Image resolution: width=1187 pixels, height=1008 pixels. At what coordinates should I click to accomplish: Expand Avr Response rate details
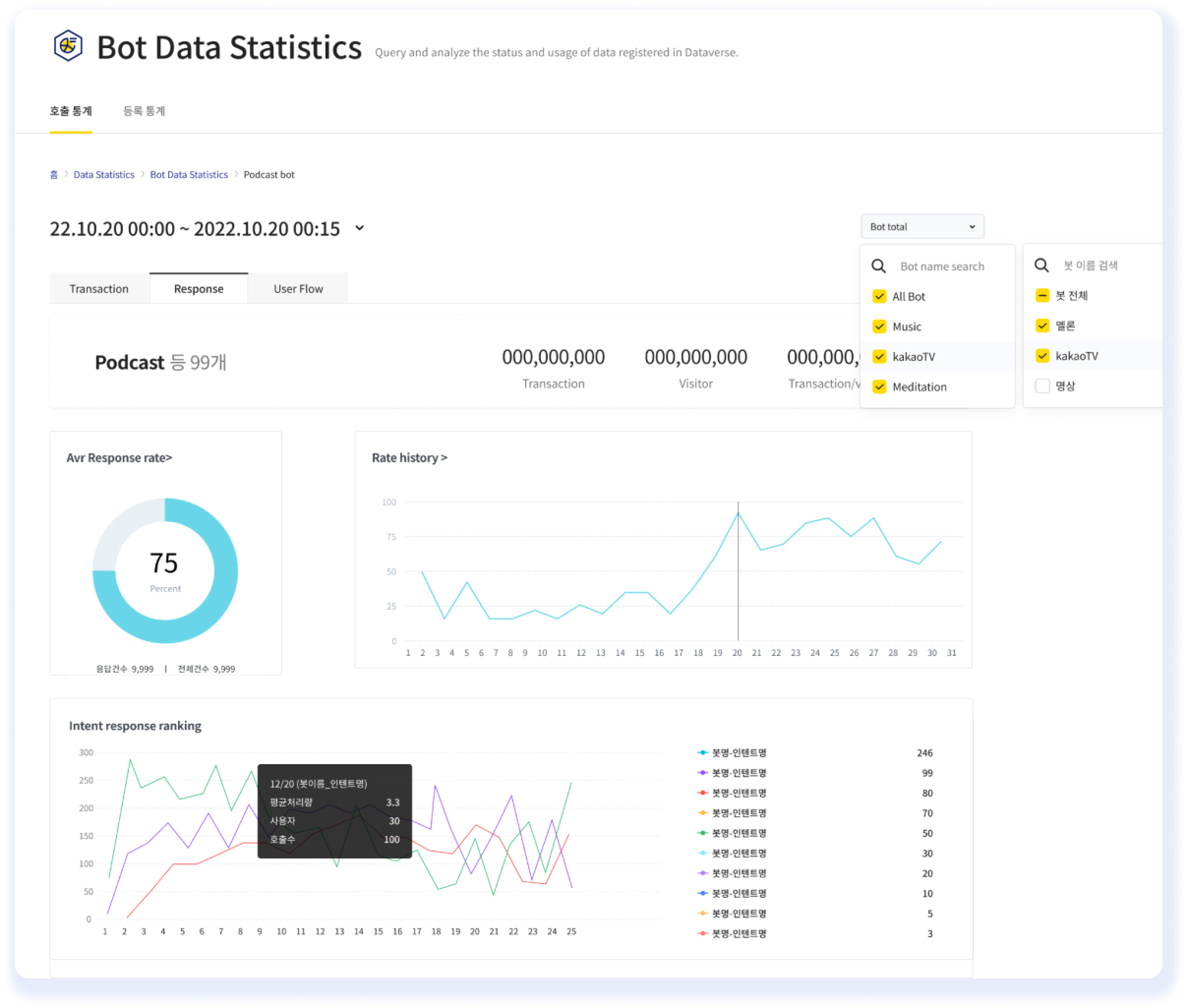coord(119,458)
